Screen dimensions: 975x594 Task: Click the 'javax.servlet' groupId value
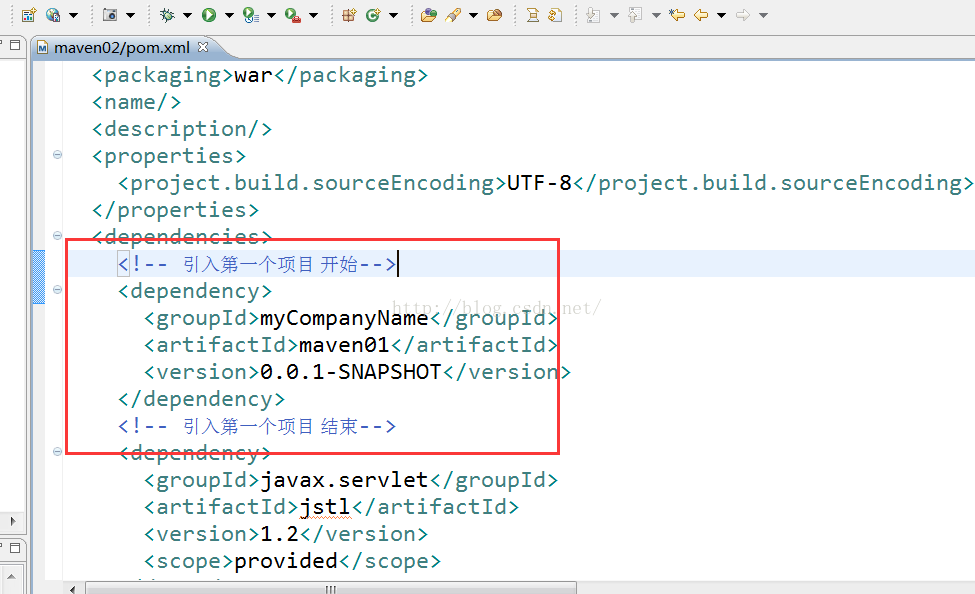click(x=344, y=480)
